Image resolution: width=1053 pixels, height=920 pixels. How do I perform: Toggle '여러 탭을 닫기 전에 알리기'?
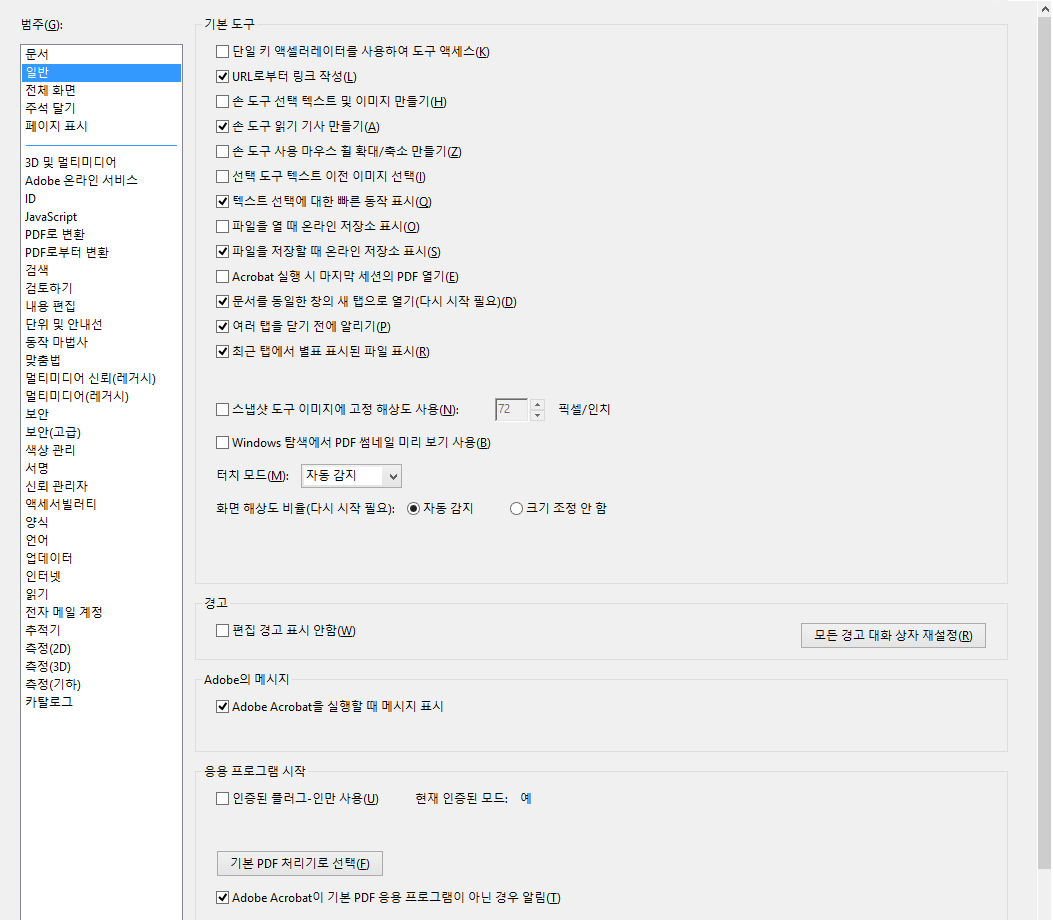222,326
